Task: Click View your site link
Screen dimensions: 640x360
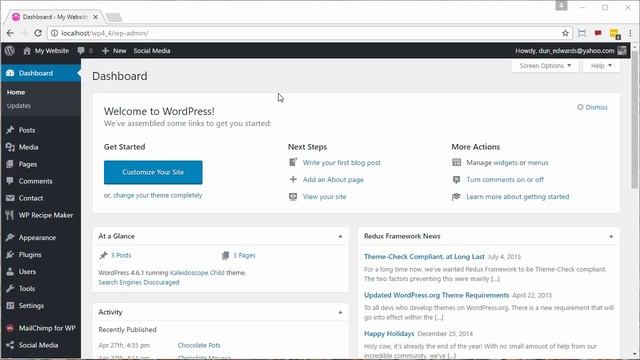Action: tap(324, 197)
